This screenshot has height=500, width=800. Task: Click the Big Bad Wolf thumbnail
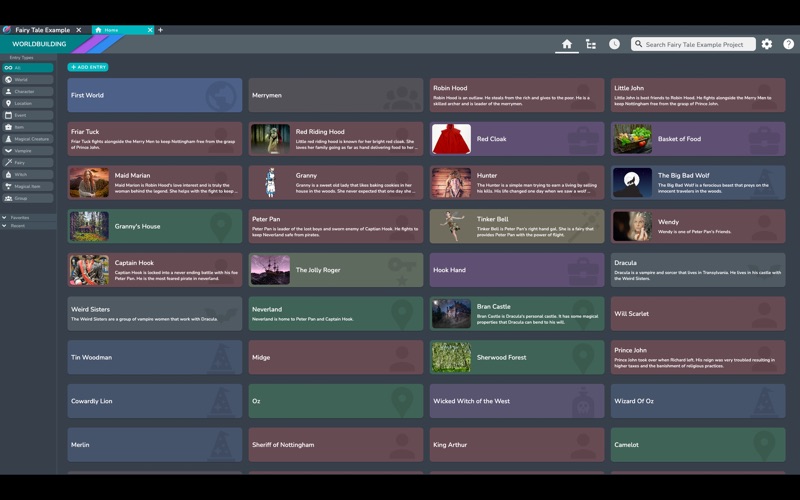[x=633, y=183]
